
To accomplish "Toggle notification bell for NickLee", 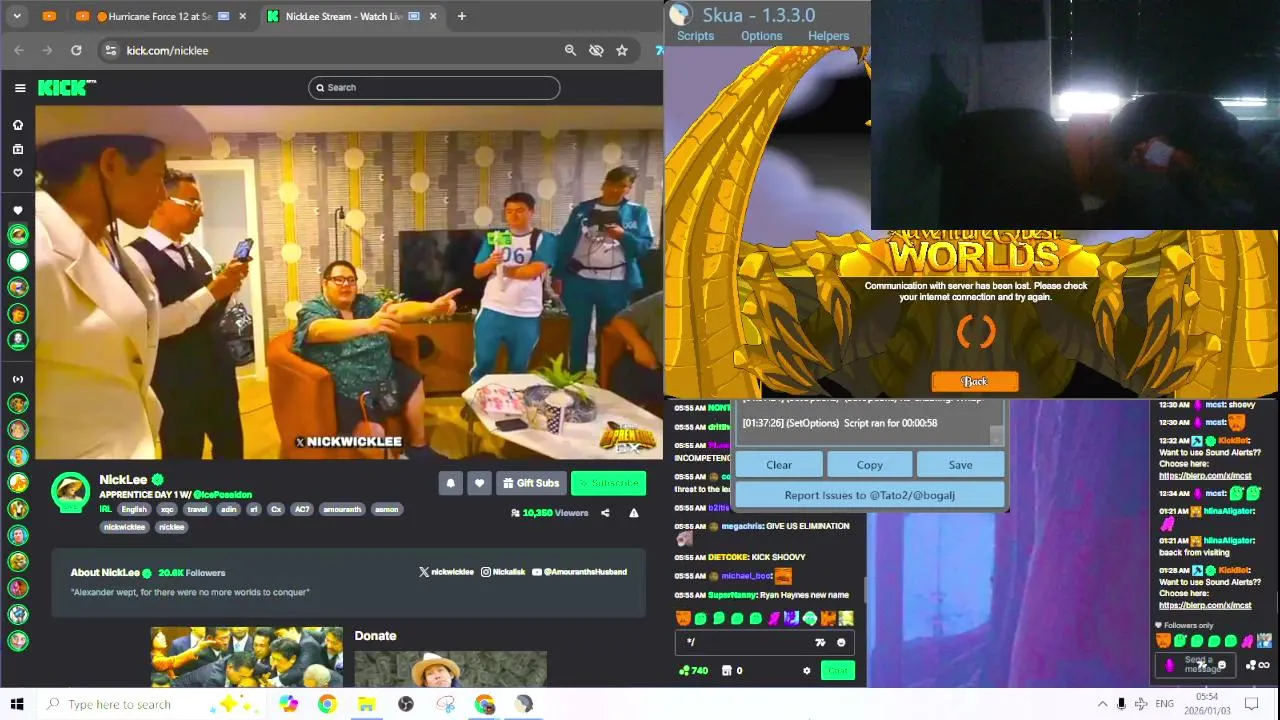I will 450,484.
